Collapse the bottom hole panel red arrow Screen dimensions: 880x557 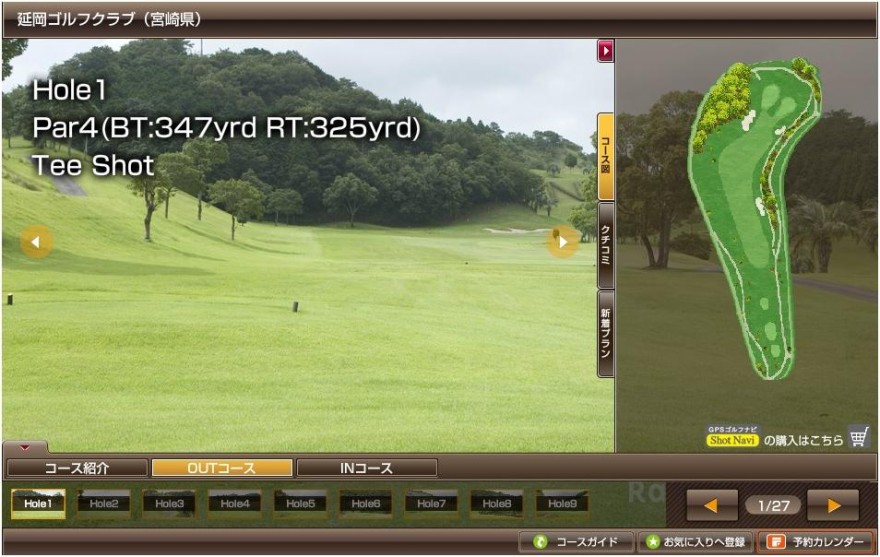25,448
